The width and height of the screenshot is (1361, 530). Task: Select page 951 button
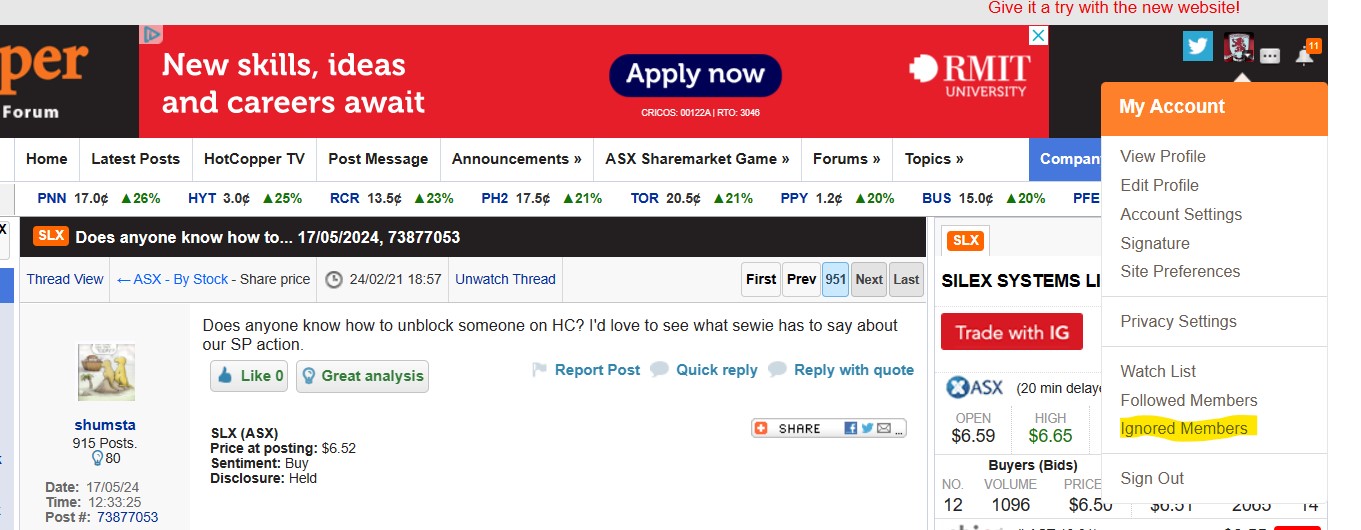[x=835, y=280]
